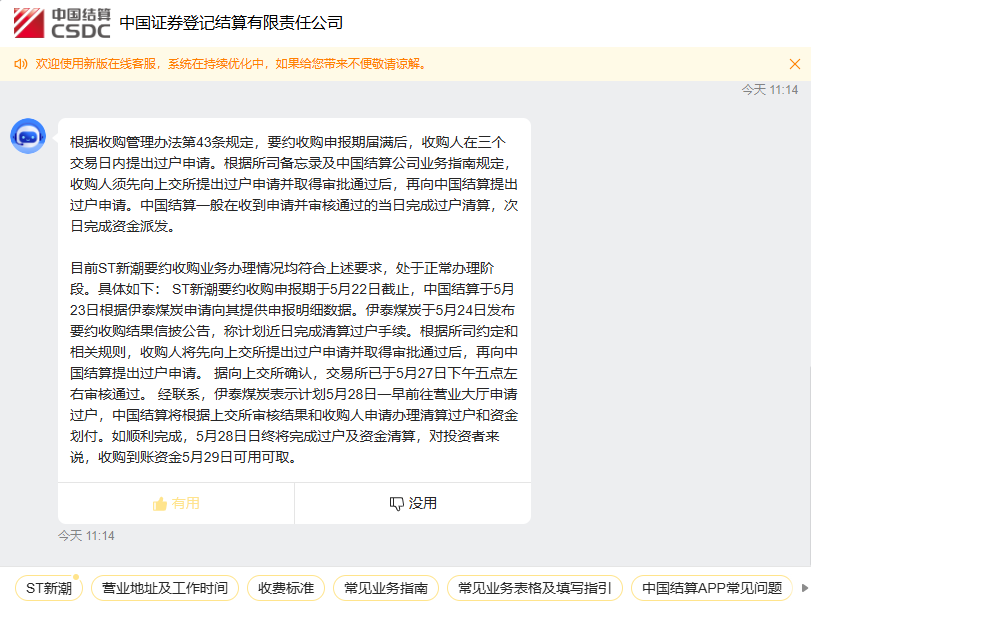
Task: Dismiss the announcement banner with the X
Action: [x=795, y=64]
